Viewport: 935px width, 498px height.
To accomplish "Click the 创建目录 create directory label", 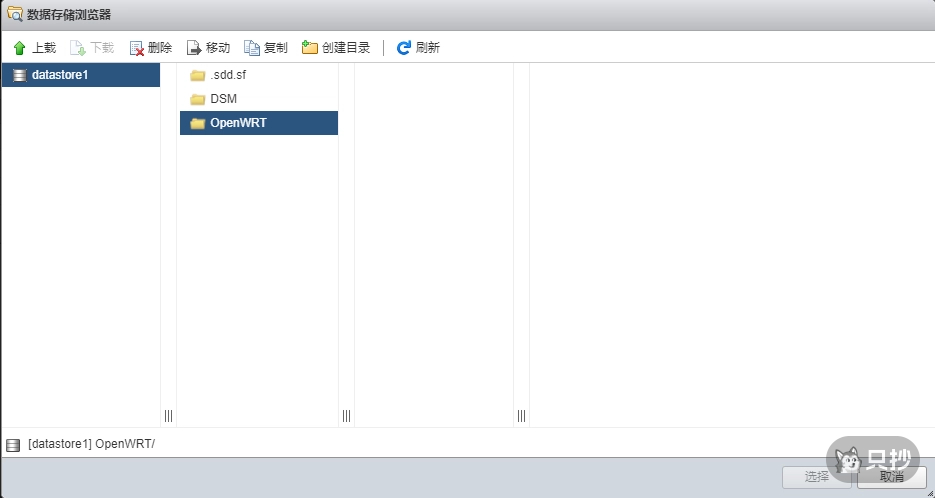I will tap(346, 48).
